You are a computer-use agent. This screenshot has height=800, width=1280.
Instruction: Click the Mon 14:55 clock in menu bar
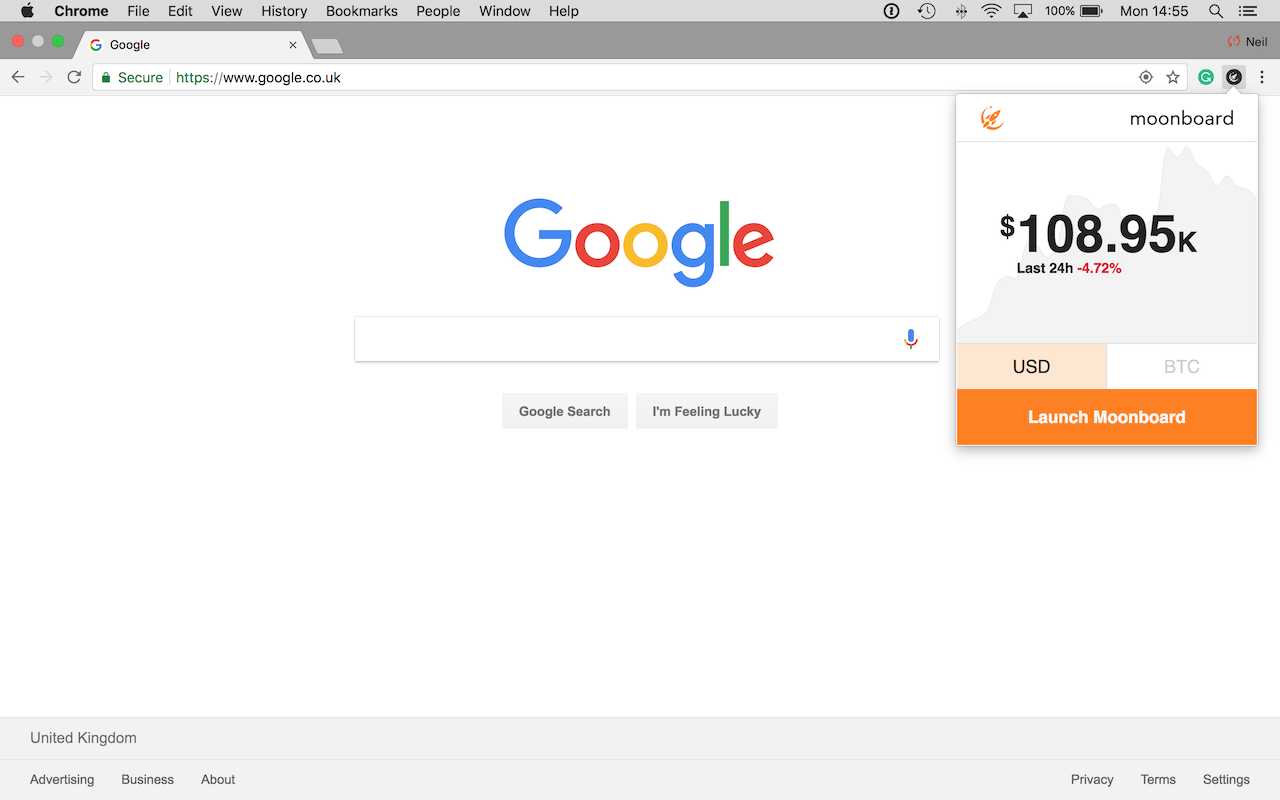click(1154, 11)
